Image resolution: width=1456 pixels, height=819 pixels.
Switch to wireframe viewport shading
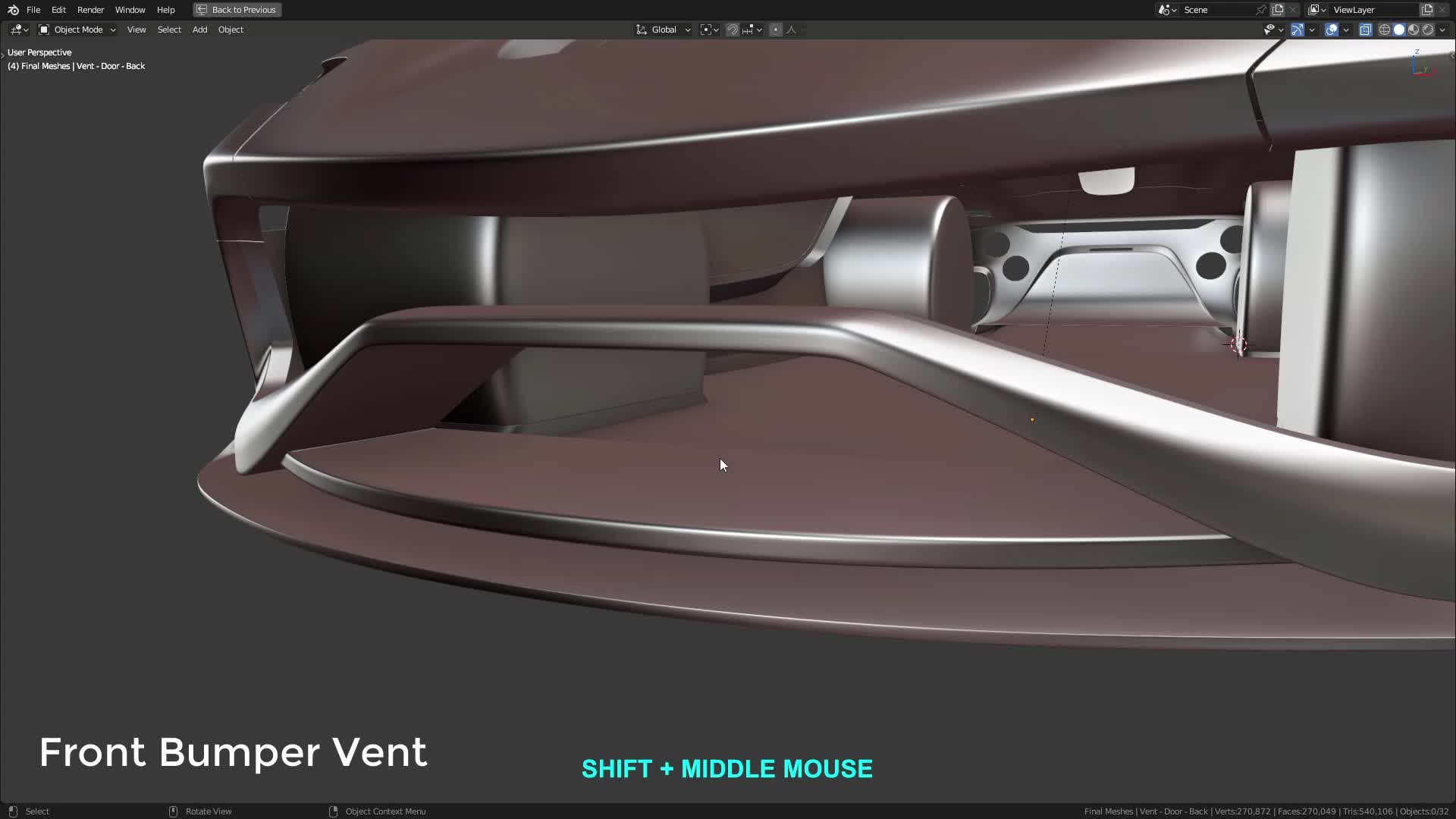click(1385, 30)
